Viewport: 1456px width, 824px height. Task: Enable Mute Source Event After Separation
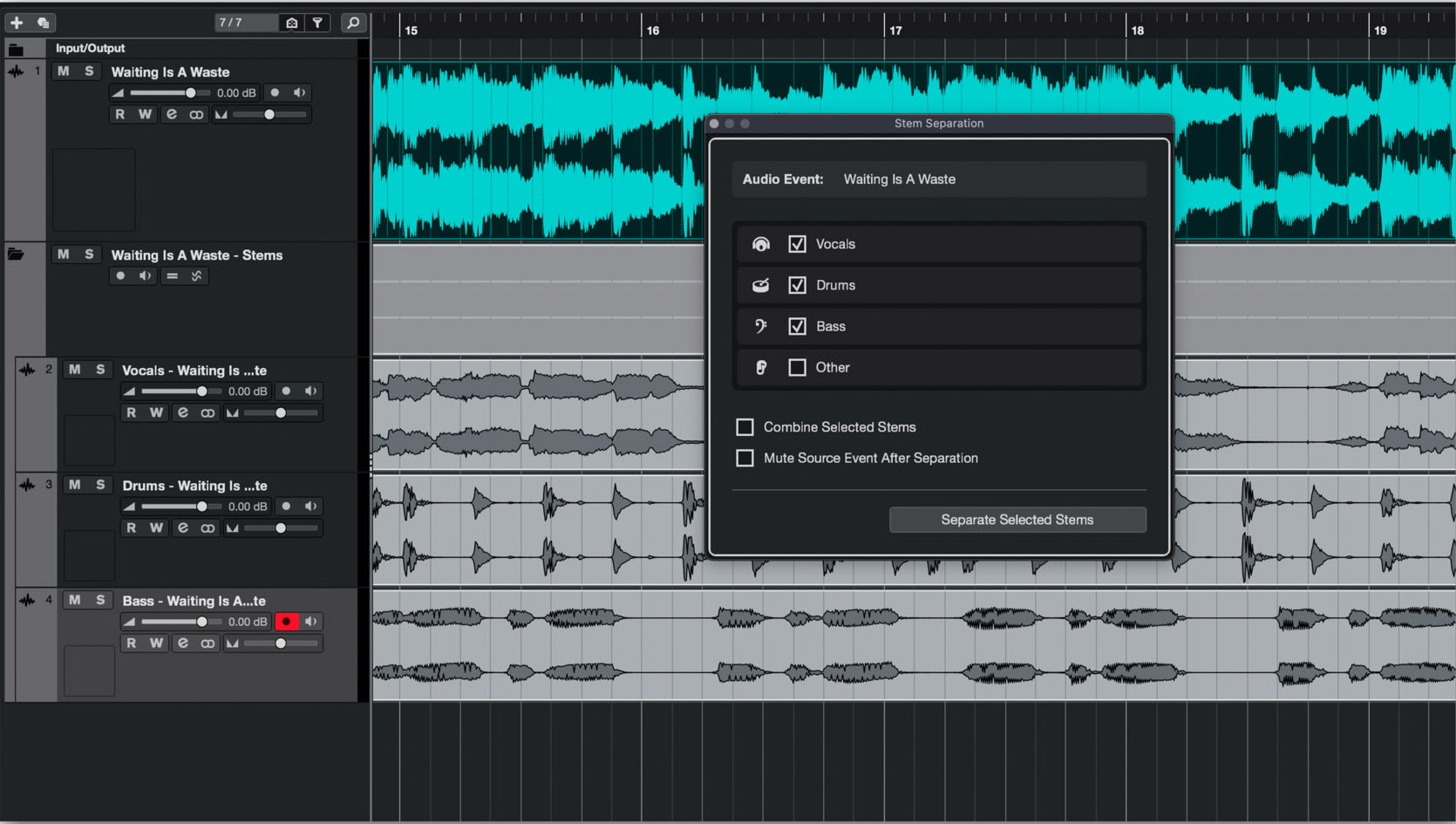[745, 458]
